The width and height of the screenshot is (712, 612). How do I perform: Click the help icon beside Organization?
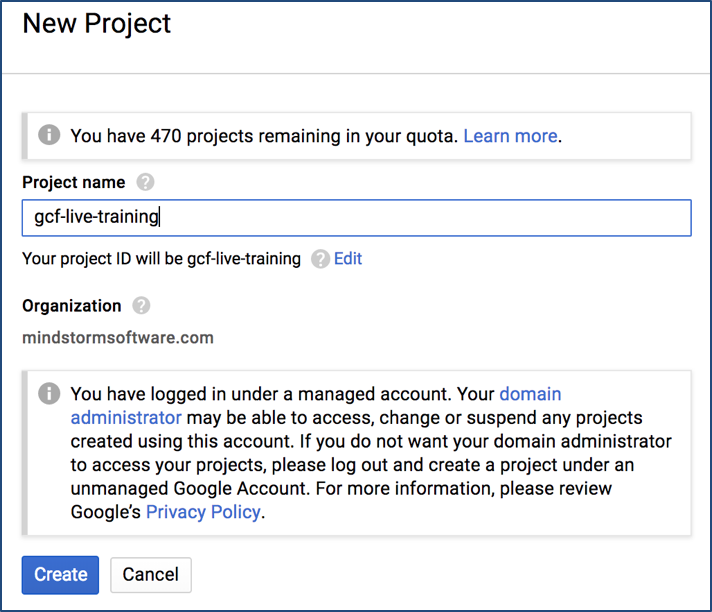(x=142, y=306)
